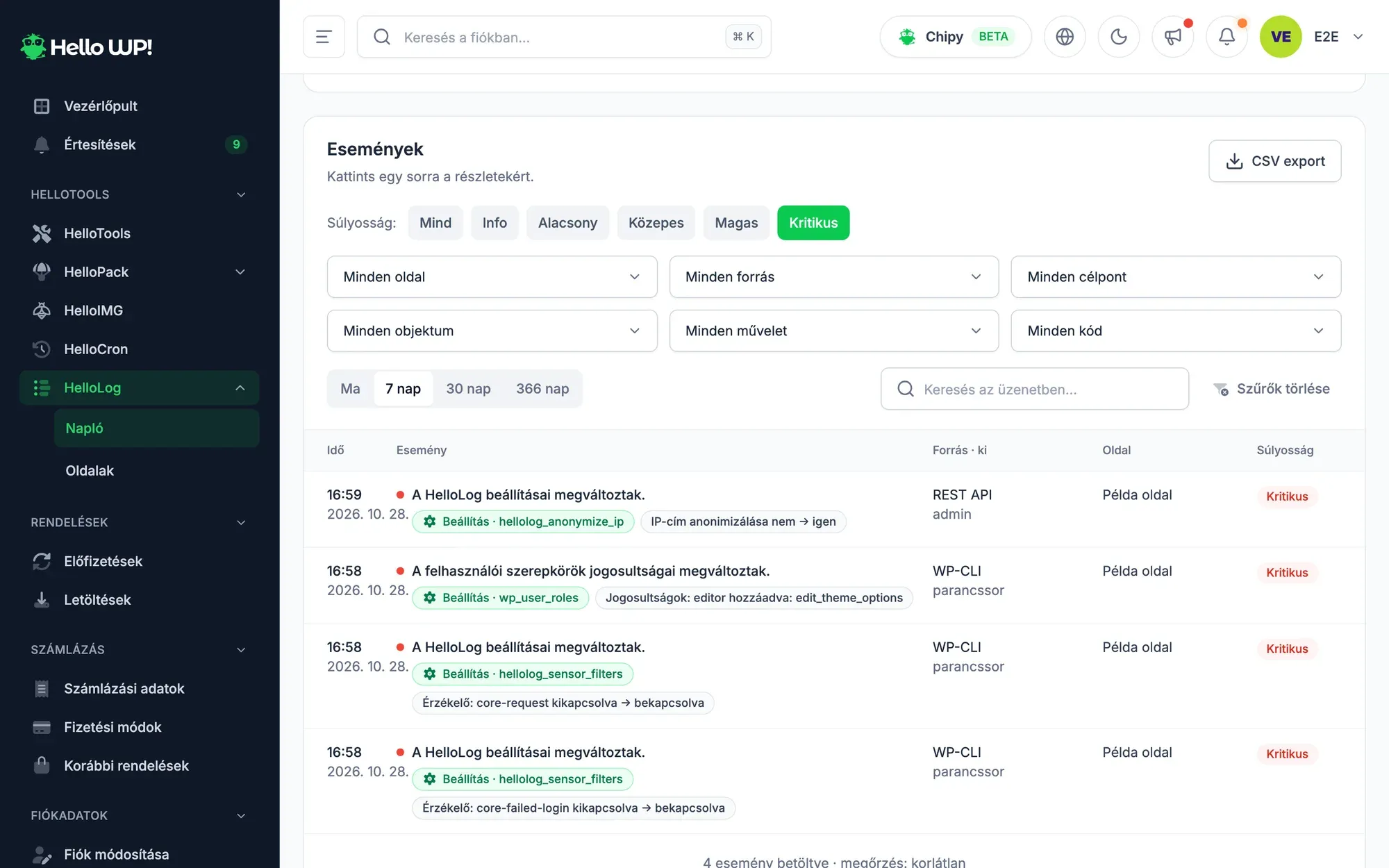Click the Hello WP! logo
1389x868 pixels.
coord(86,47)
